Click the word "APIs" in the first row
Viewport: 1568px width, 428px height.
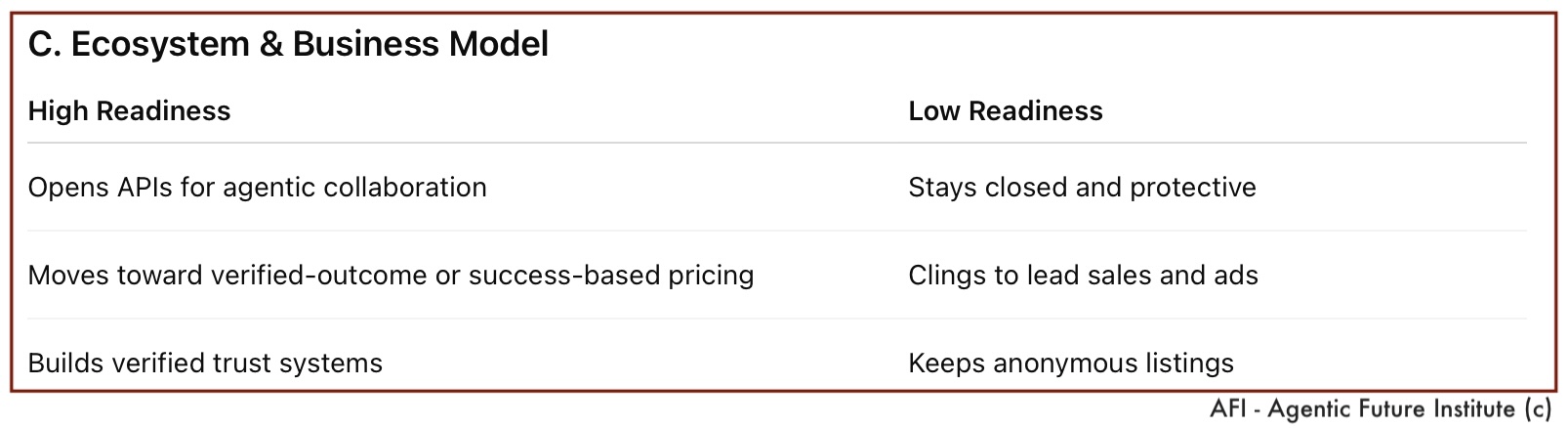[x=144, y=188]
